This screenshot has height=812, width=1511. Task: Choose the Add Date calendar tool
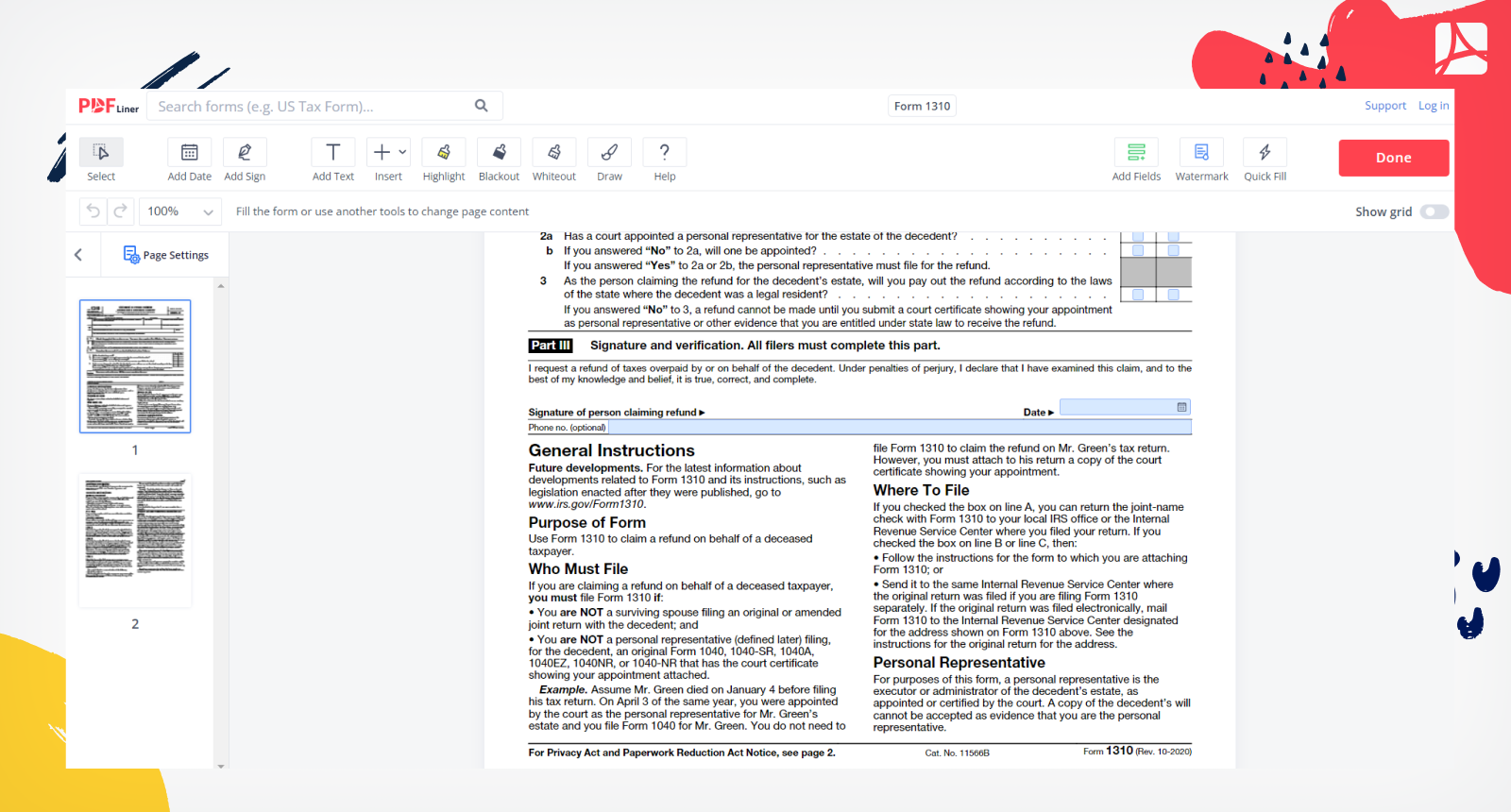[x=190, y=160]
